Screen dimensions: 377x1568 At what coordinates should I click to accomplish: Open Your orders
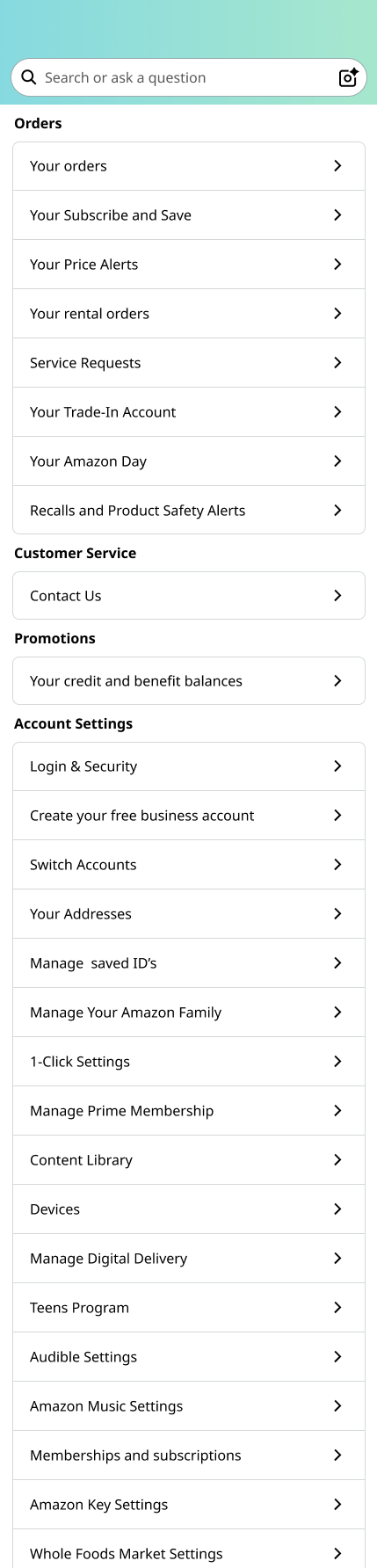tap(189, 166)
